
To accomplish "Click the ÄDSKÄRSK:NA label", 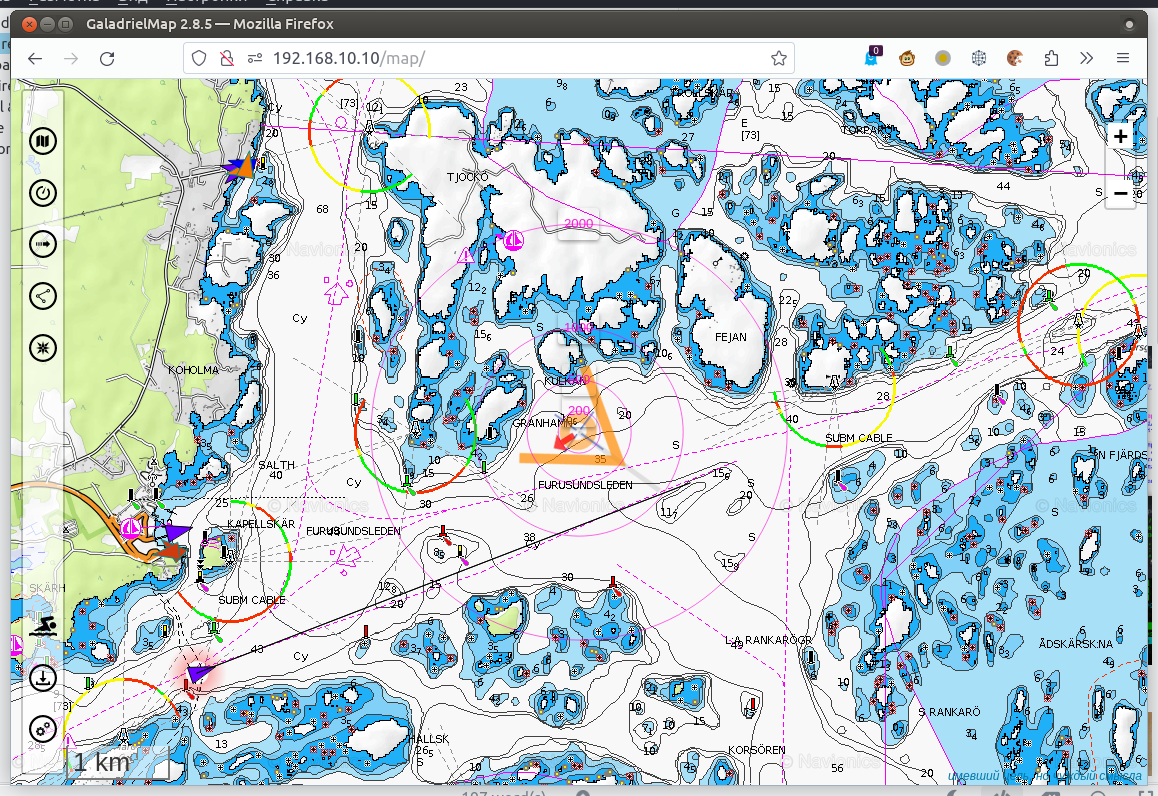I will (1075, 644).
